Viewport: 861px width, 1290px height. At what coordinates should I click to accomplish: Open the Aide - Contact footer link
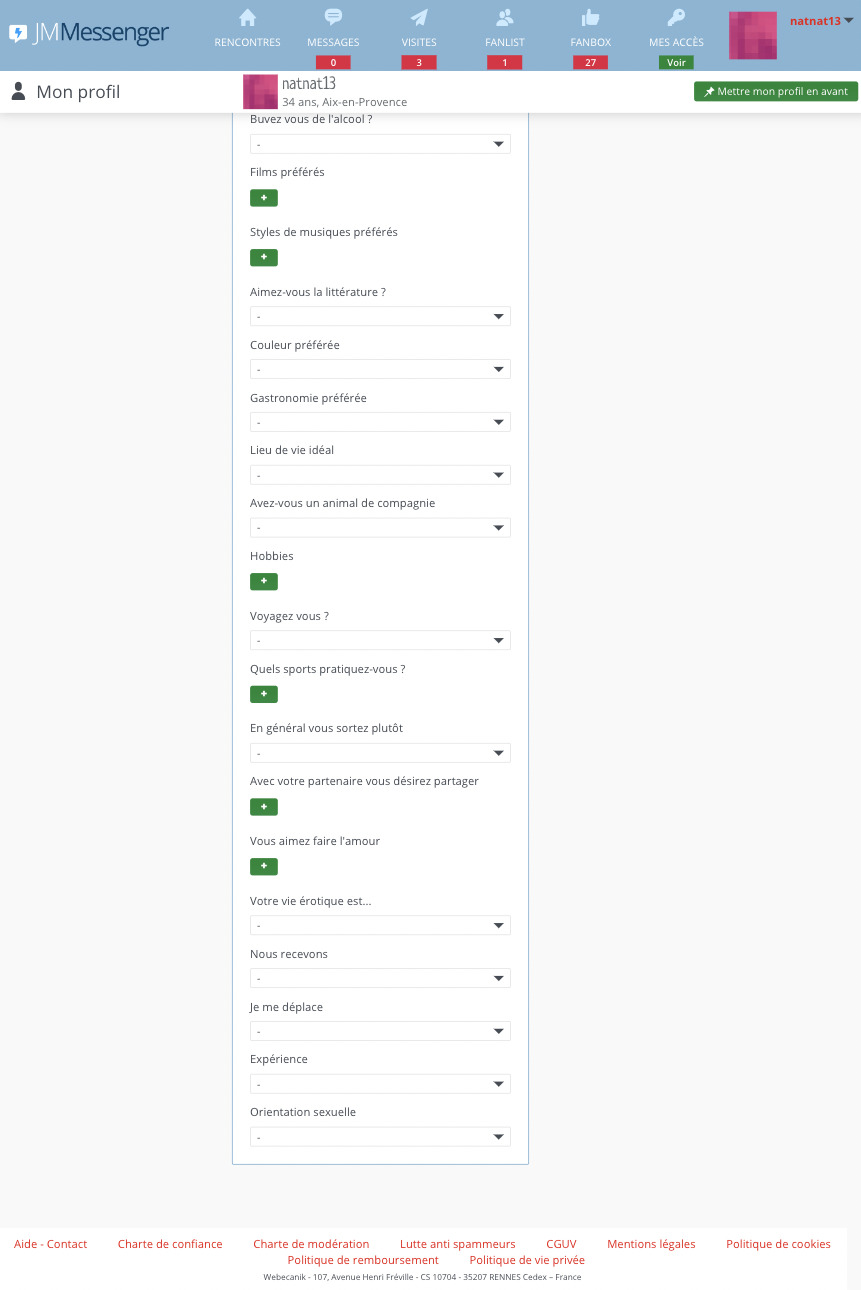pyautogui.click(x=51, y=1244)
